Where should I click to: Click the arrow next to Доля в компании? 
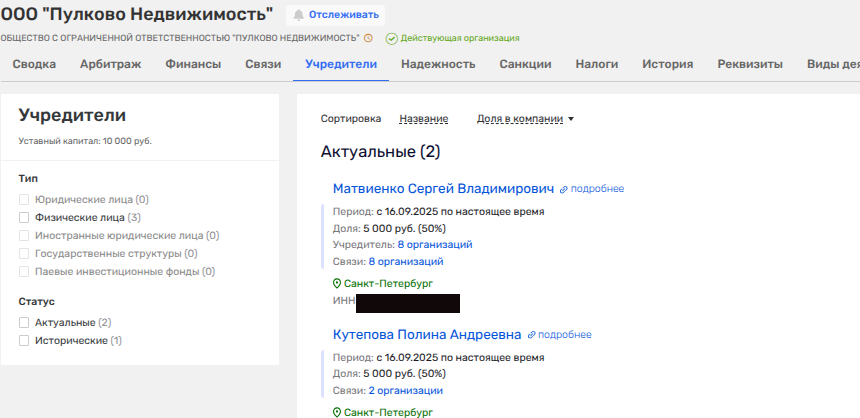pyautogui.click(x=571, y=119)
